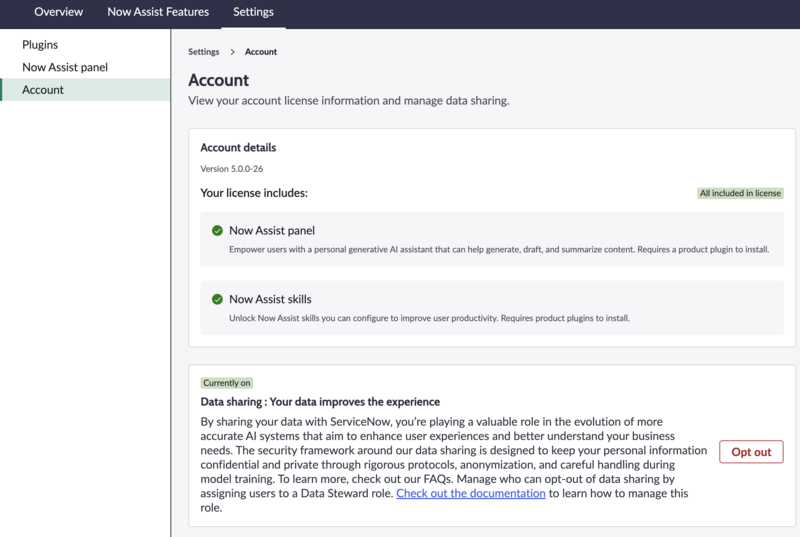
Task: Click the breadcrumb chevron separator
Action: point(232,52)
